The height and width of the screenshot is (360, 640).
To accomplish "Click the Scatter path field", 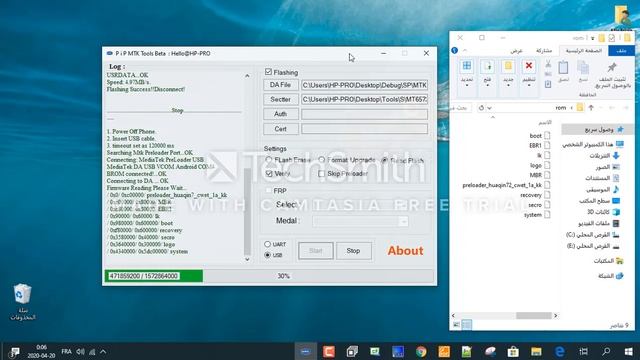I will tap(364, 99).
